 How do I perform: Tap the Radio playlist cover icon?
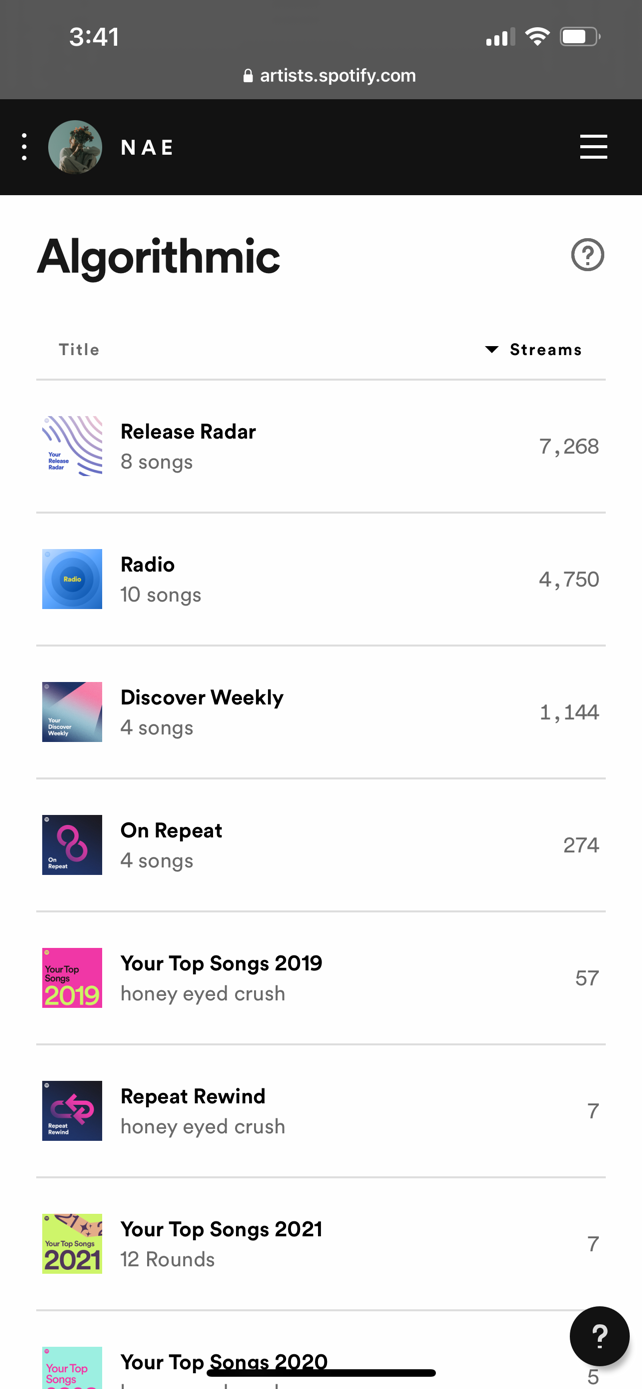pyautogui.click(x=72, y=579)
